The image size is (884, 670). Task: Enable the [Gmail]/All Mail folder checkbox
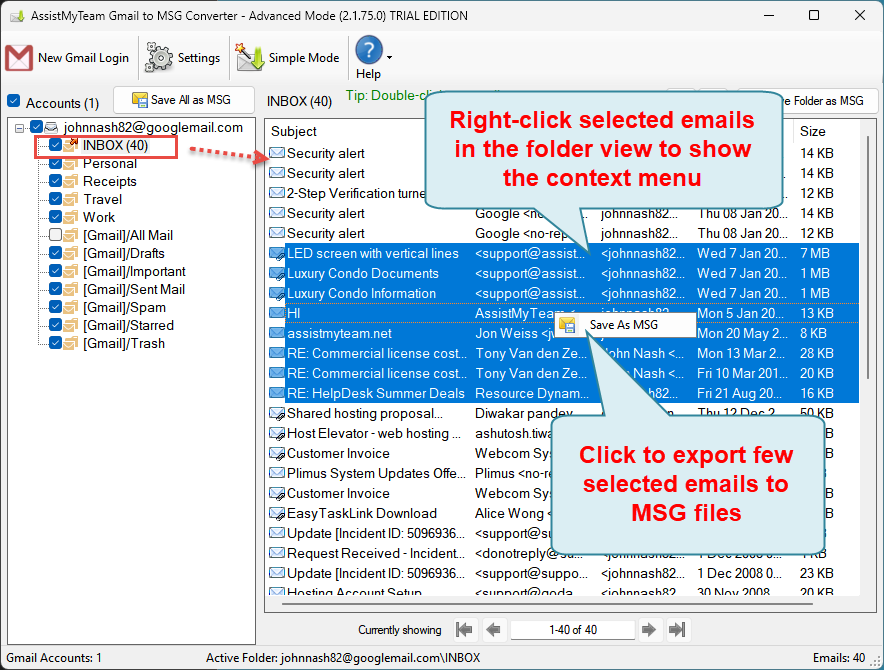55,235
